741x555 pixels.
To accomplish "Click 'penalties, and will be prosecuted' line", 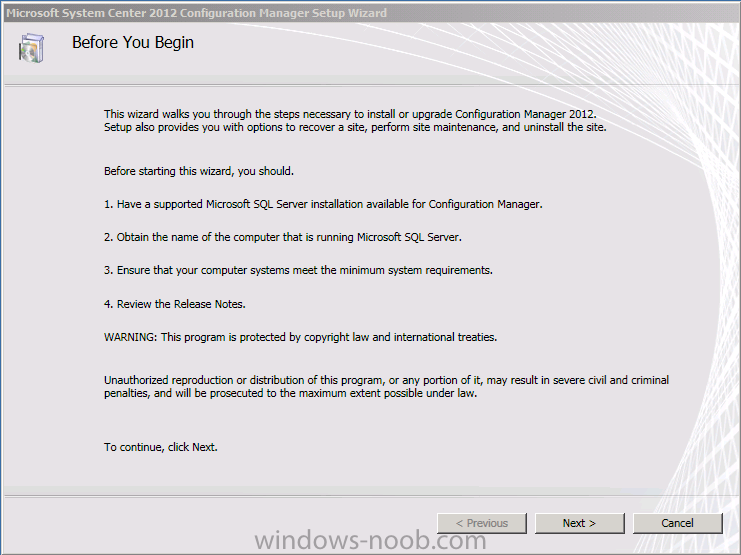I will tap(291, 393).
